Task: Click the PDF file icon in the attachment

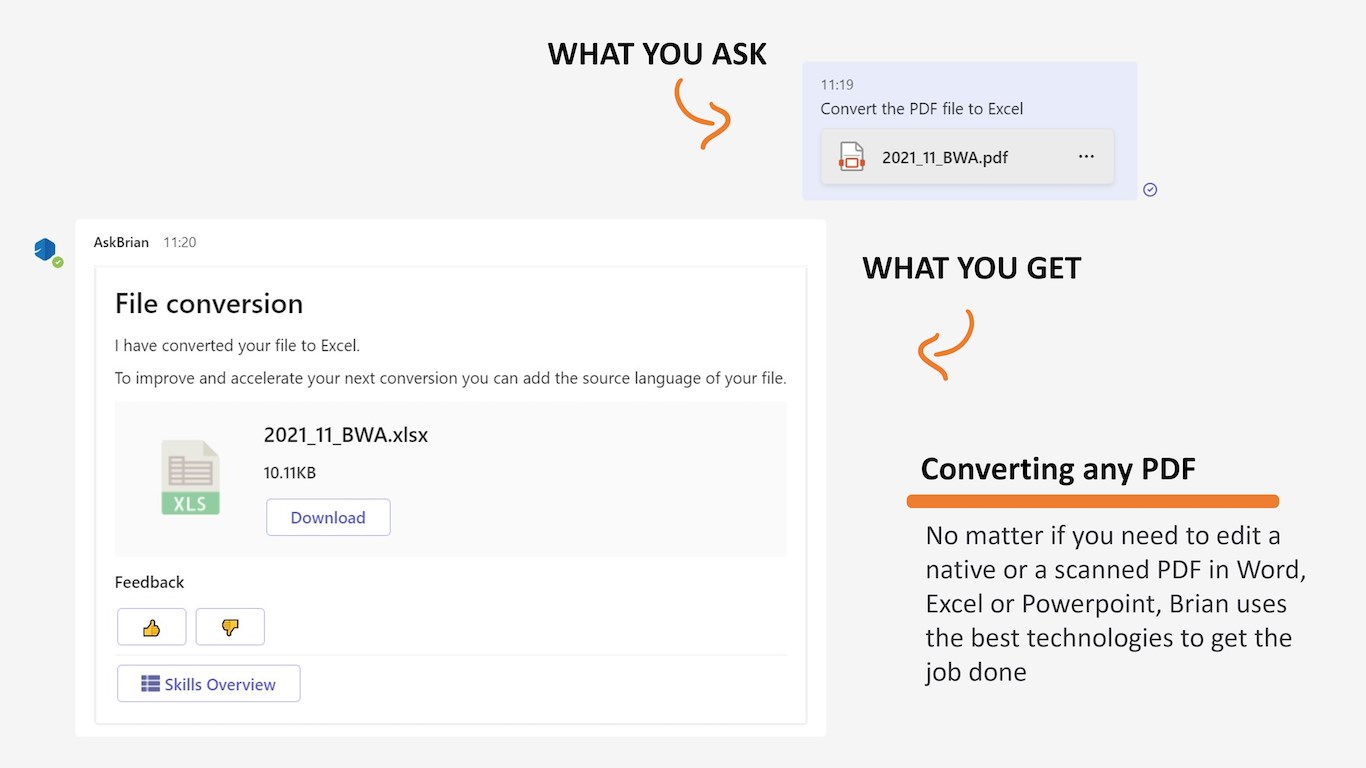Action: pos(851,157)
